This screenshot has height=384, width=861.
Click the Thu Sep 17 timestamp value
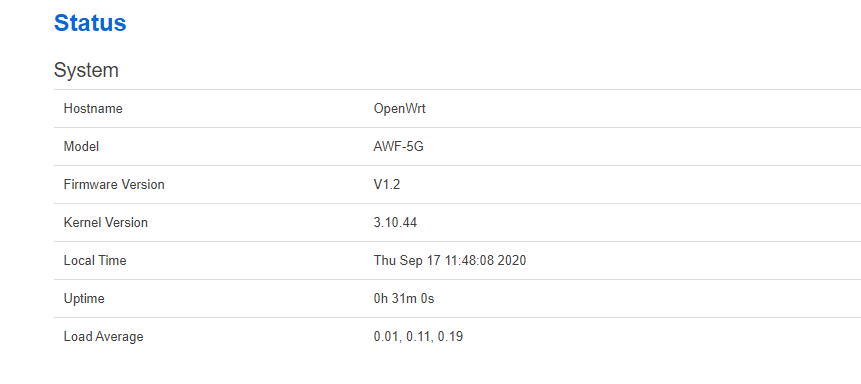[450, 260]
